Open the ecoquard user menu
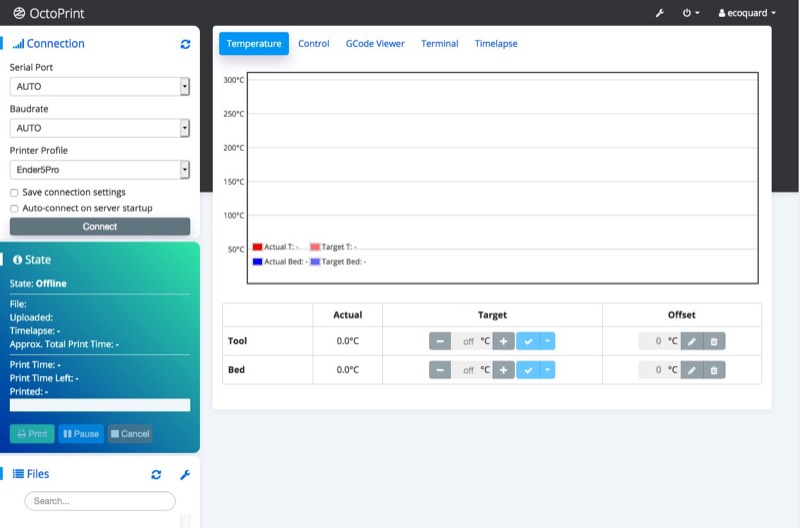800x528 pixels. [747, 13]
